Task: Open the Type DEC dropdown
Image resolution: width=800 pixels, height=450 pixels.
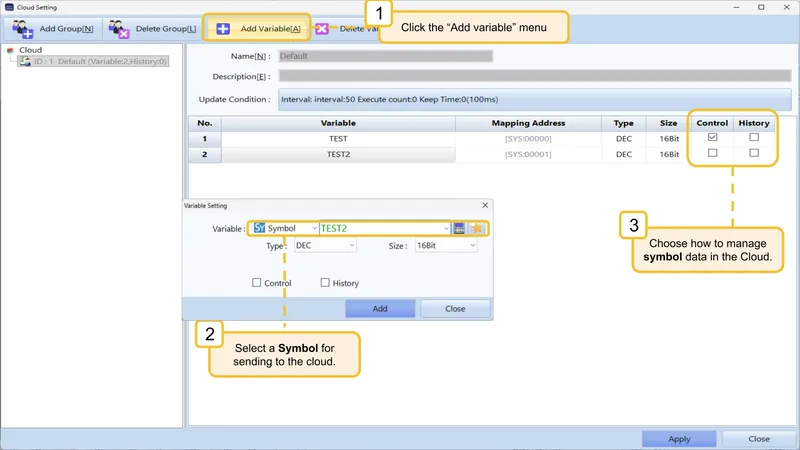Action: point(352,245)
